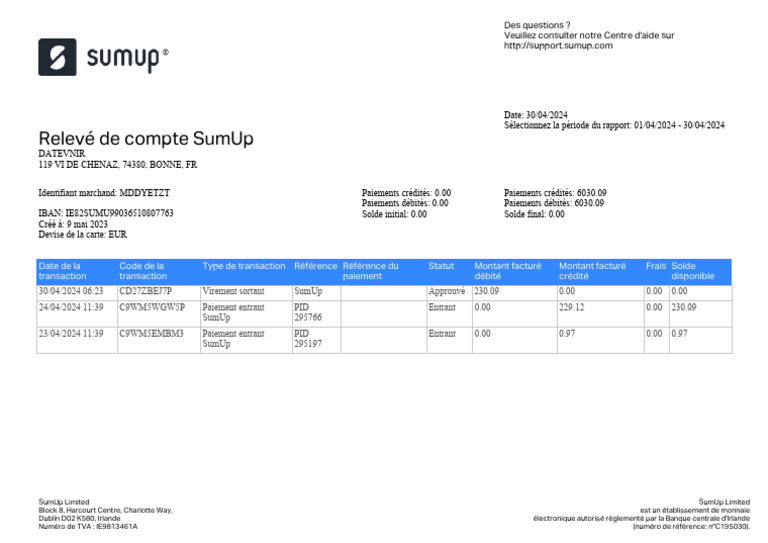Click the sumup wordmark text
768x543 pixels.
click(127, 58)
